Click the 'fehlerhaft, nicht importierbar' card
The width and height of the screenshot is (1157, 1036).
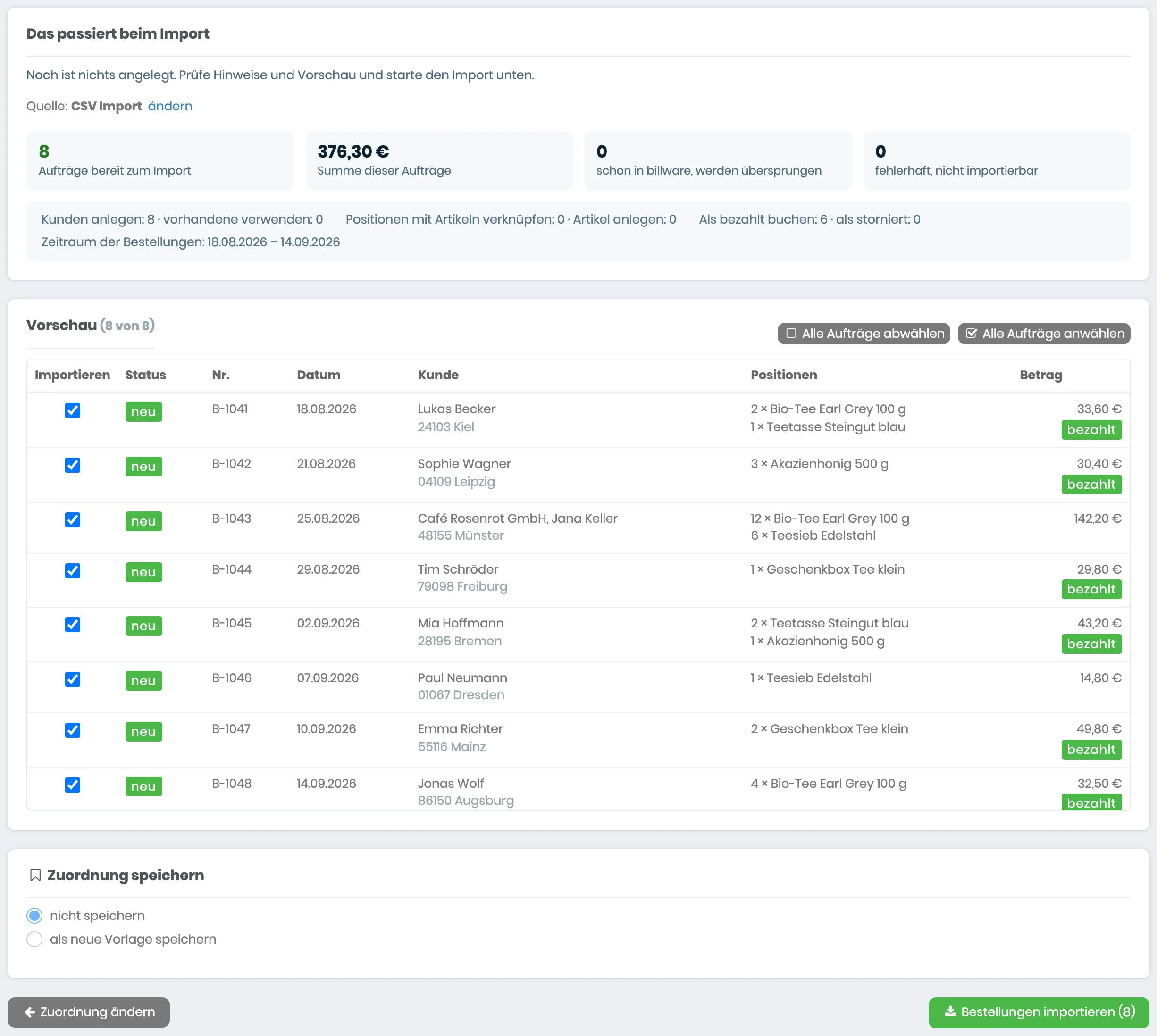997,161
